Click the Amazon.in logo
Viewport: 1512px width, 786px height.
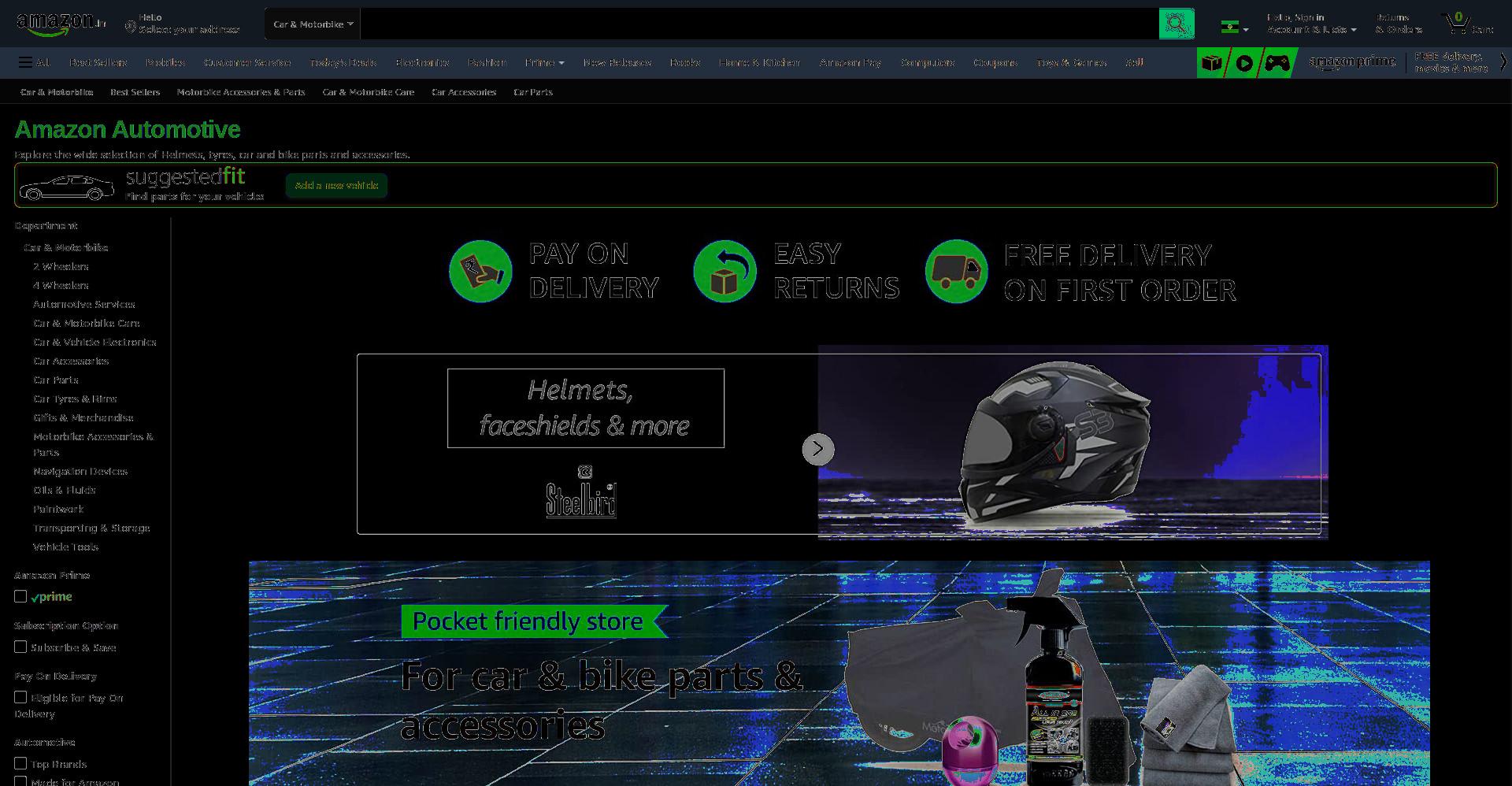61,24
